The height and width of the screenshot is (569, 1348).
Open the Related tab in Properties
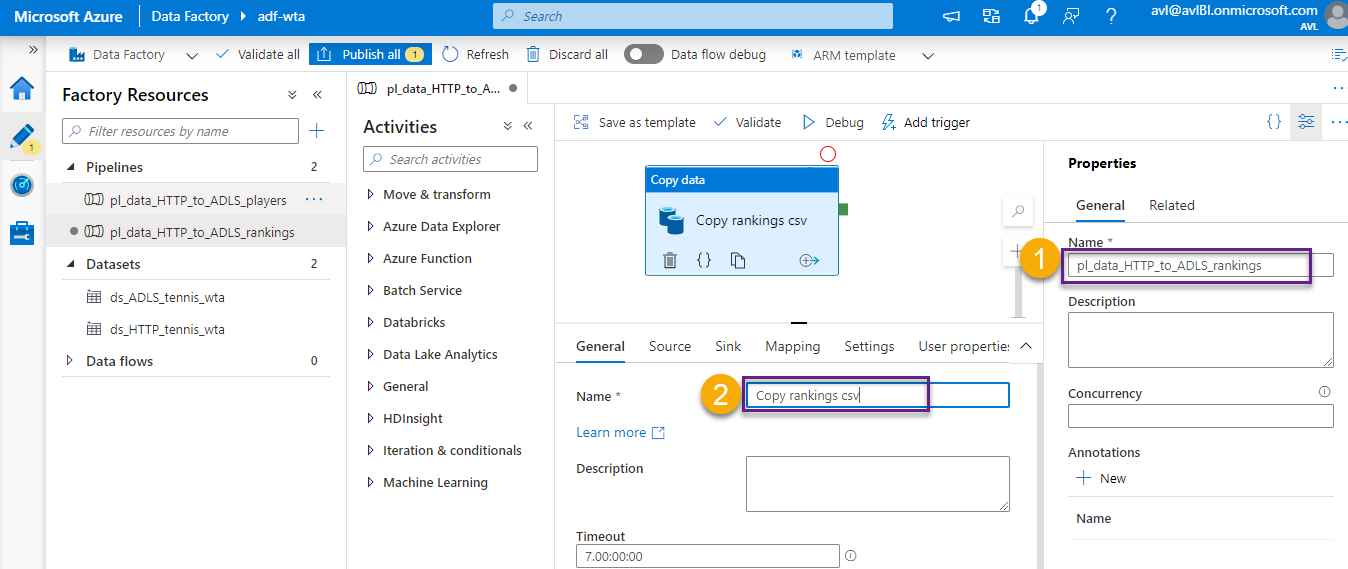coord(1171,205)
